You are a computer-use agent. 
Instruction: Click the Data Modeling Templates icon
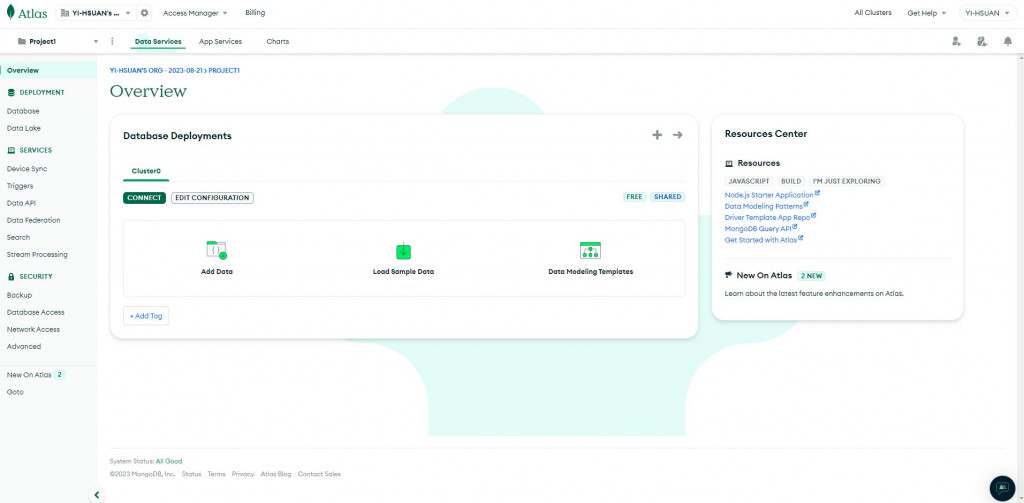[590, 250]
